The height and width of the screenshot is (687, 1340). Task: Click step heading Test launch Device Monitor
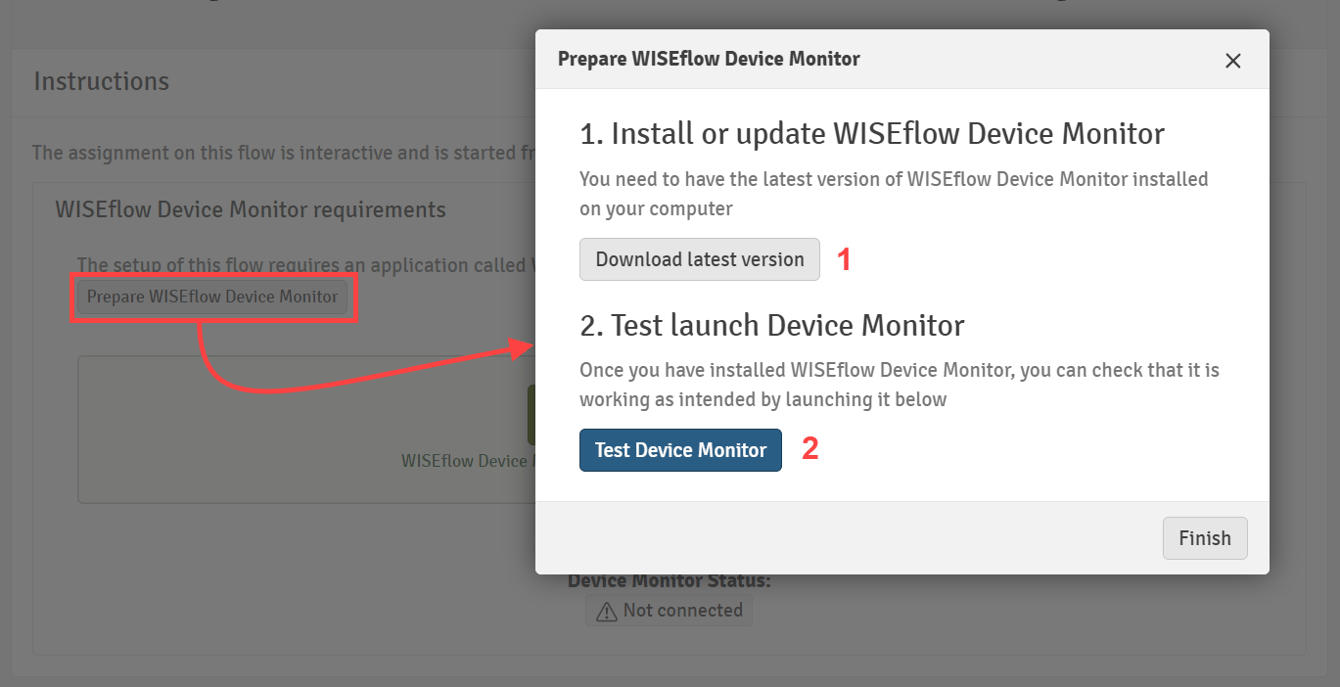click(772, 325)
